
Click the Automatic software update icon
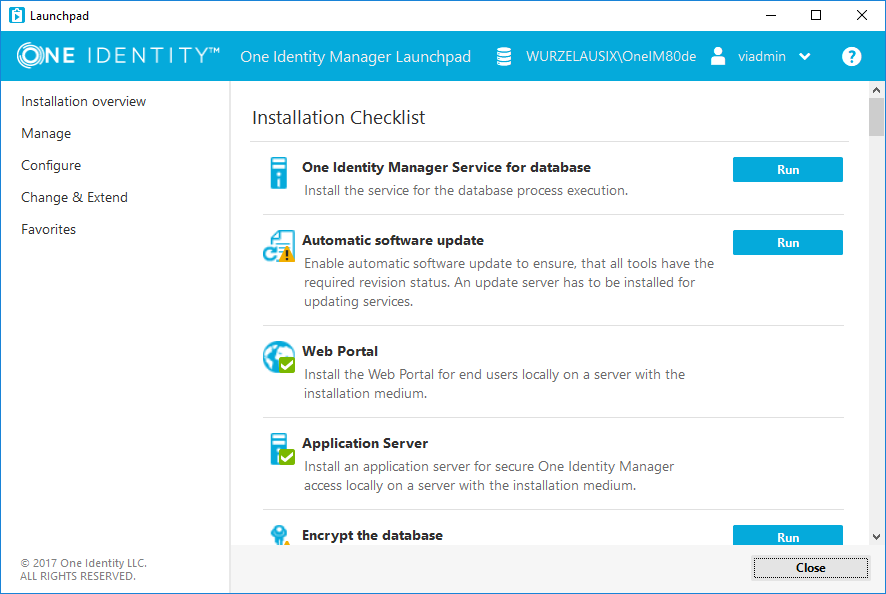[x=279, y=246]
